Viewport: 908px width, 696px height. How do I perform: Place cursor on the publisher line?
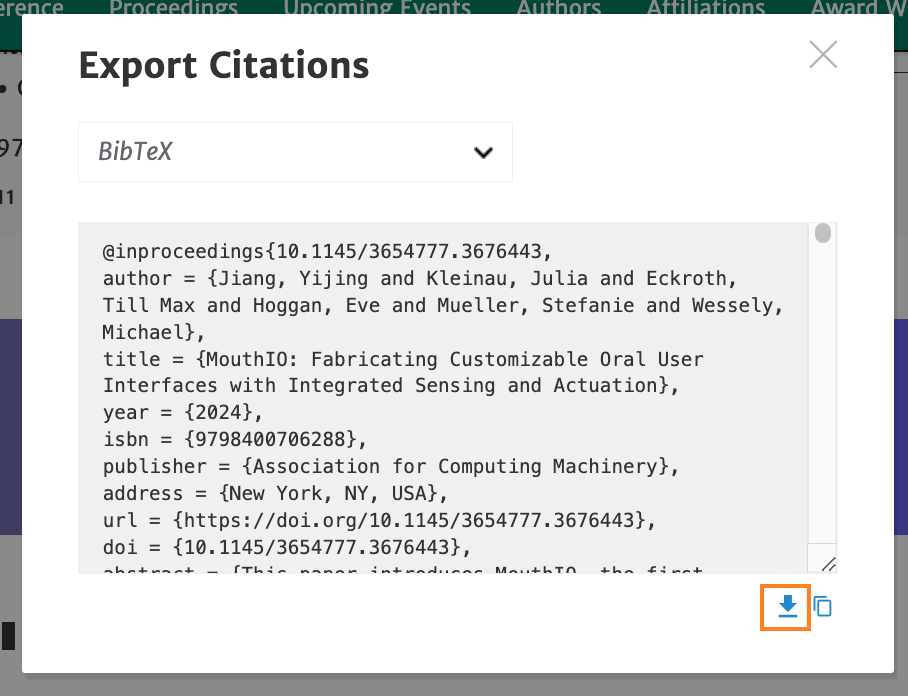391,466
